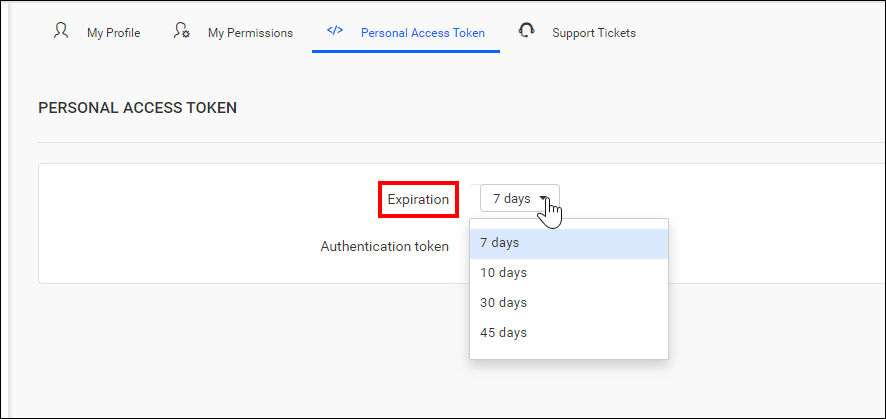This screenshot has height=419, width=886.
Task: Click the Support Tickets text label
Action: (594, 33)
